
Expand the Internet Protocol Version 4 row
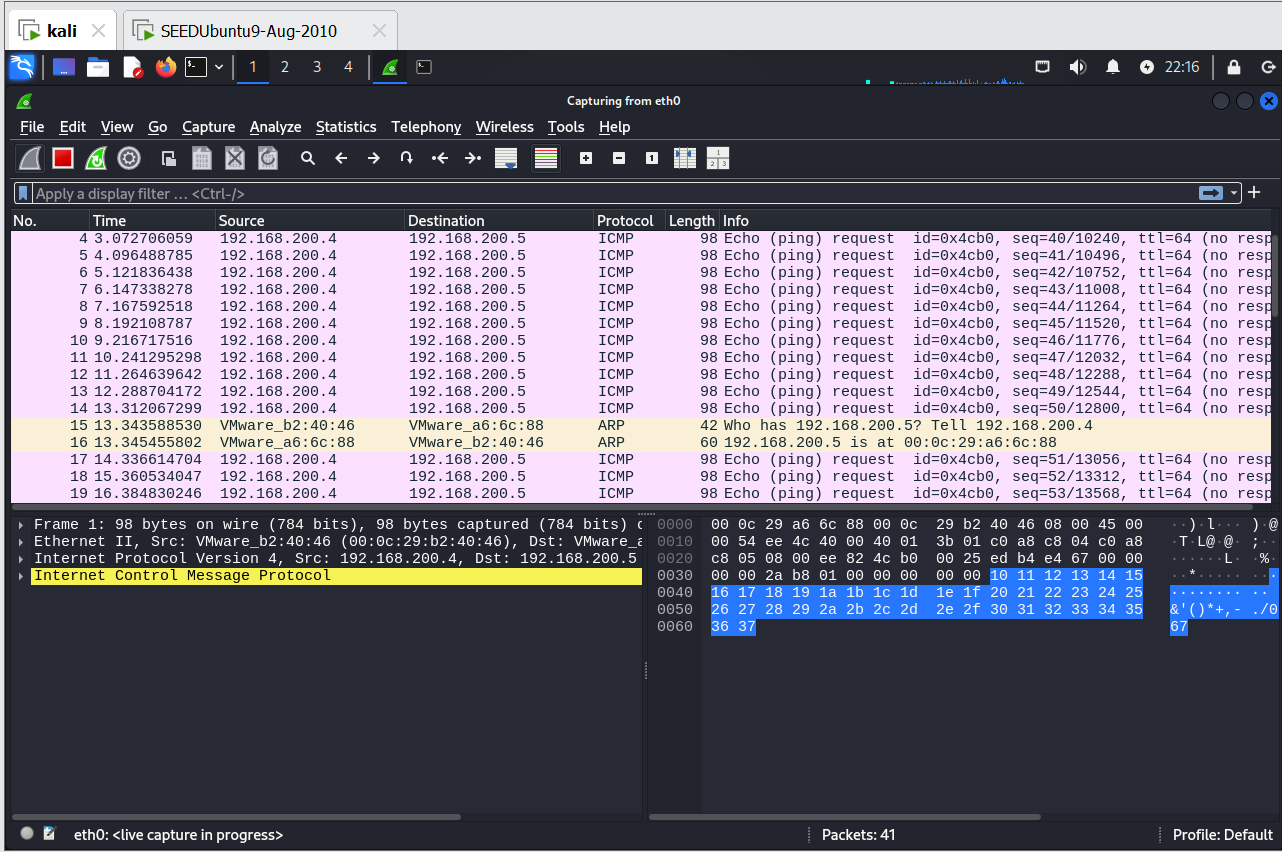click(x=20, y=559)
